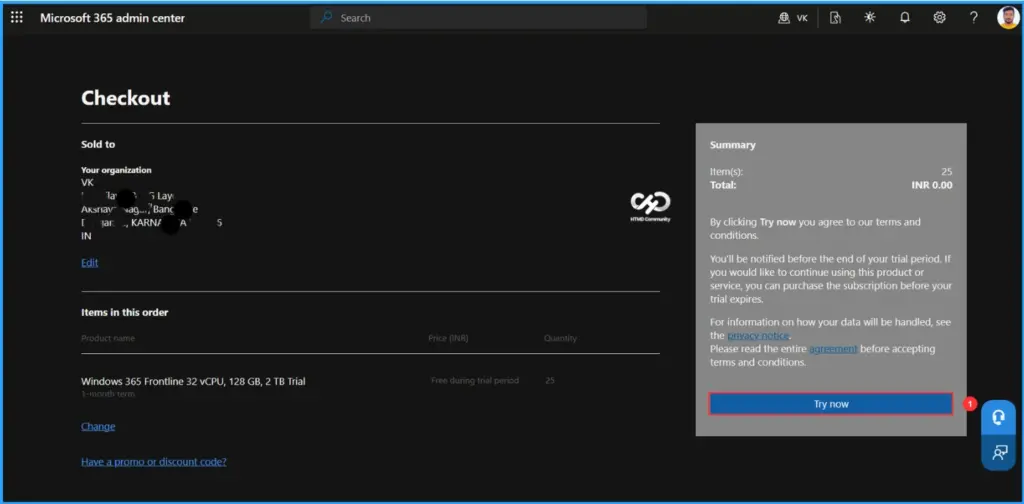Click the '1-month term' text
This screenshot has width=1024, height=504.
[x=108, y=394]
